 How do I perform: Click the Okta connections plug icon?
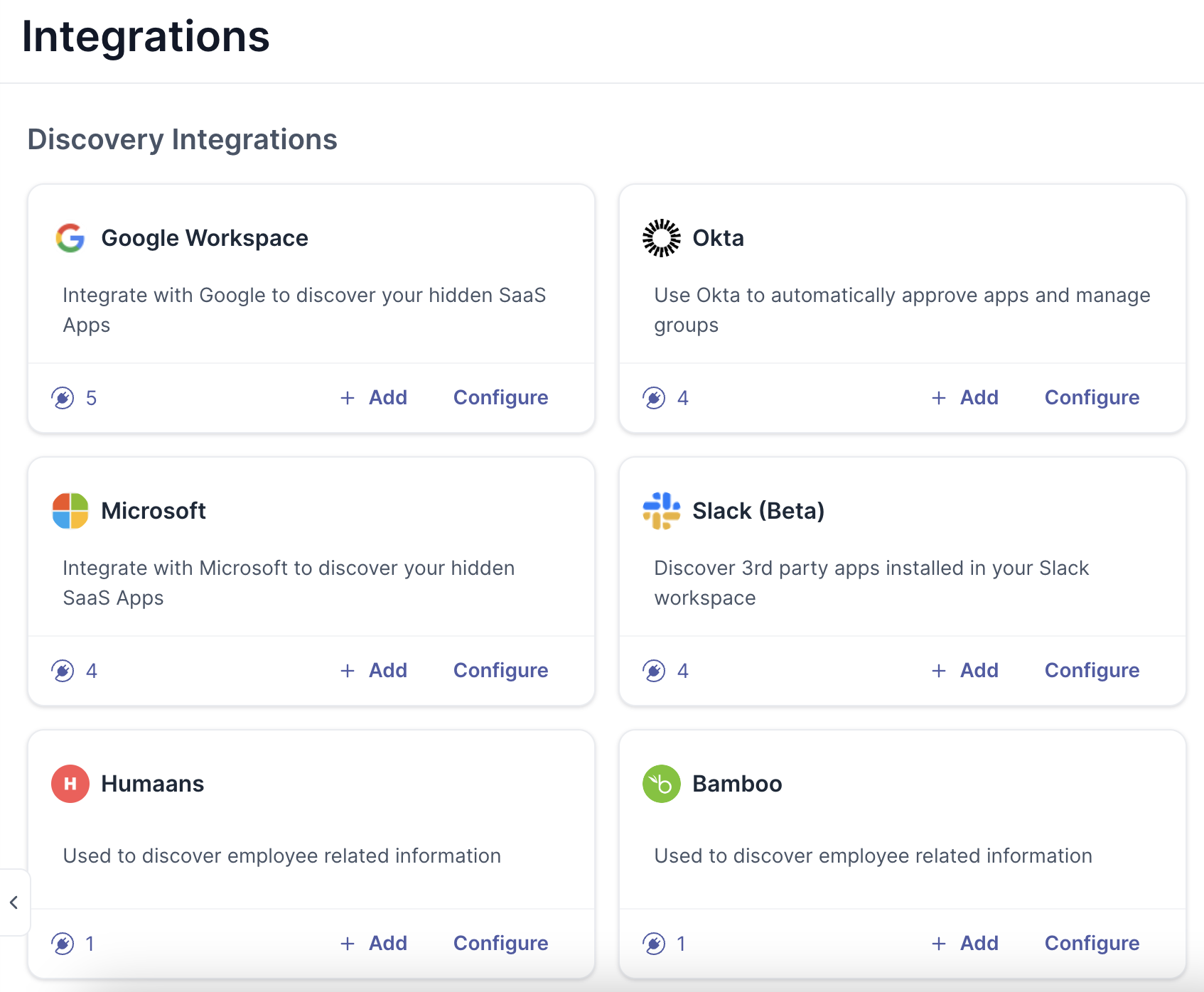coord(654,398)
